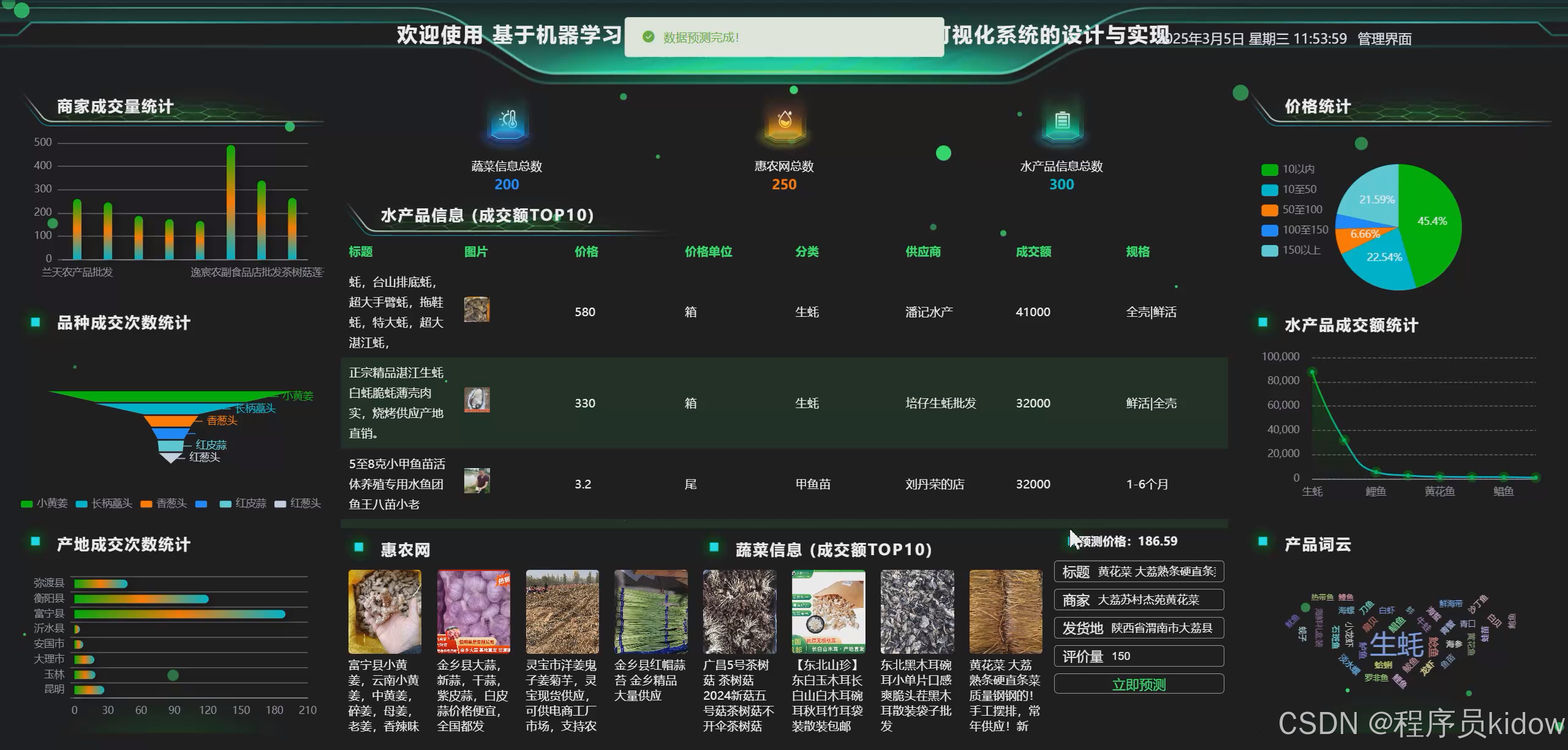The height and width of the screenshot is (750, 1568).
Task: Click the oyster product image for 580 row
Action: pos(477,309)
